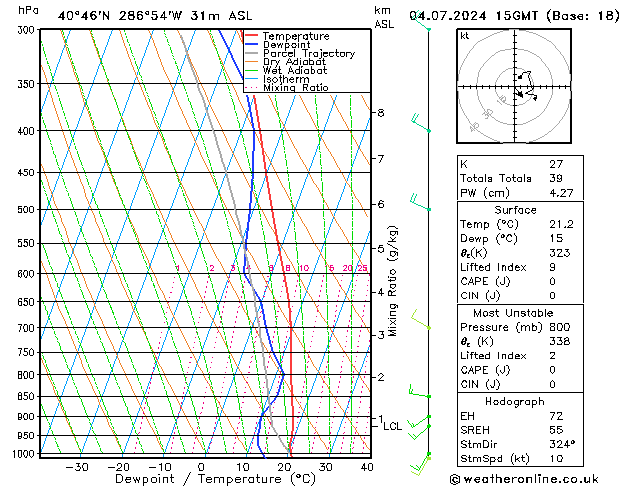Select the Parcel Trajectory legend item
The image size is (629, 486).
point(308,54)
